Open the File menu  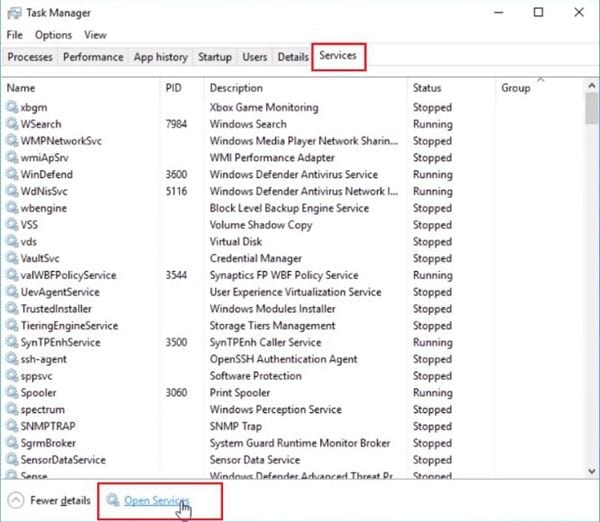(14, 35)
